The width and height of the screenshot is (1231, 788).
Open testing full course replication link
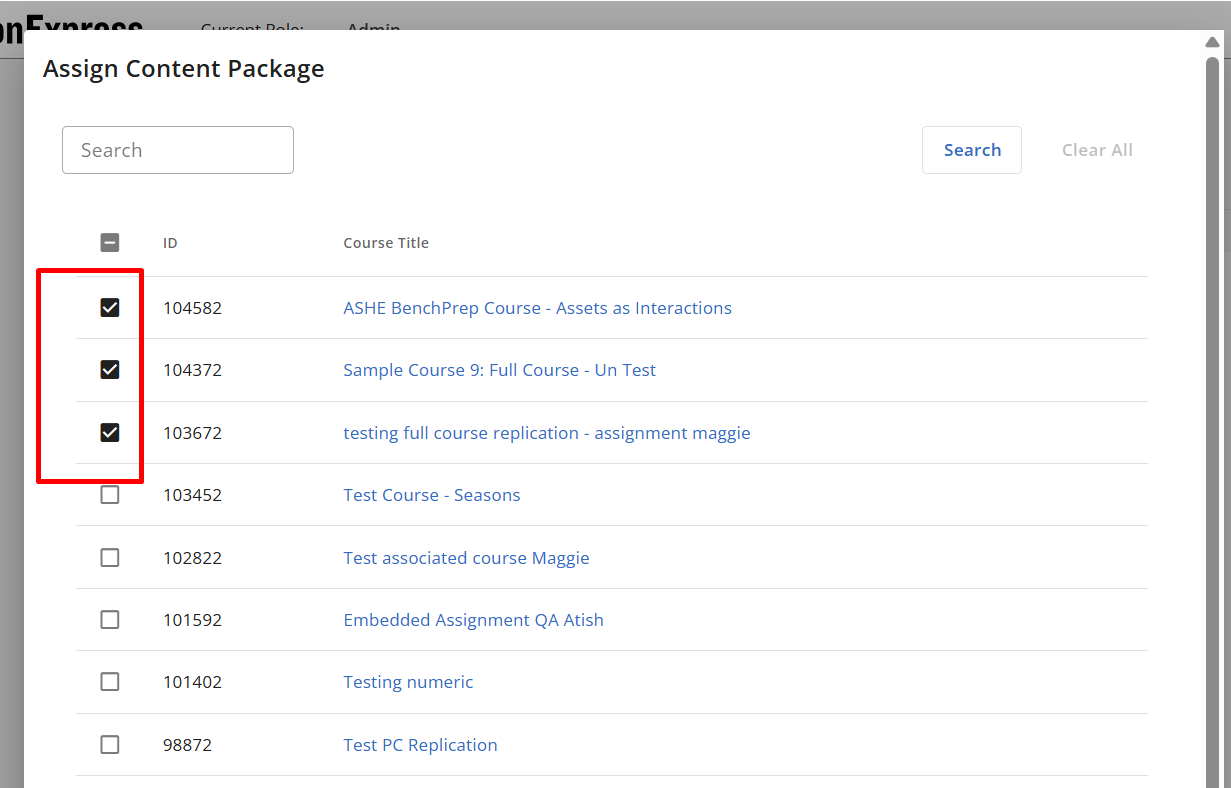[x=546, y=433]
